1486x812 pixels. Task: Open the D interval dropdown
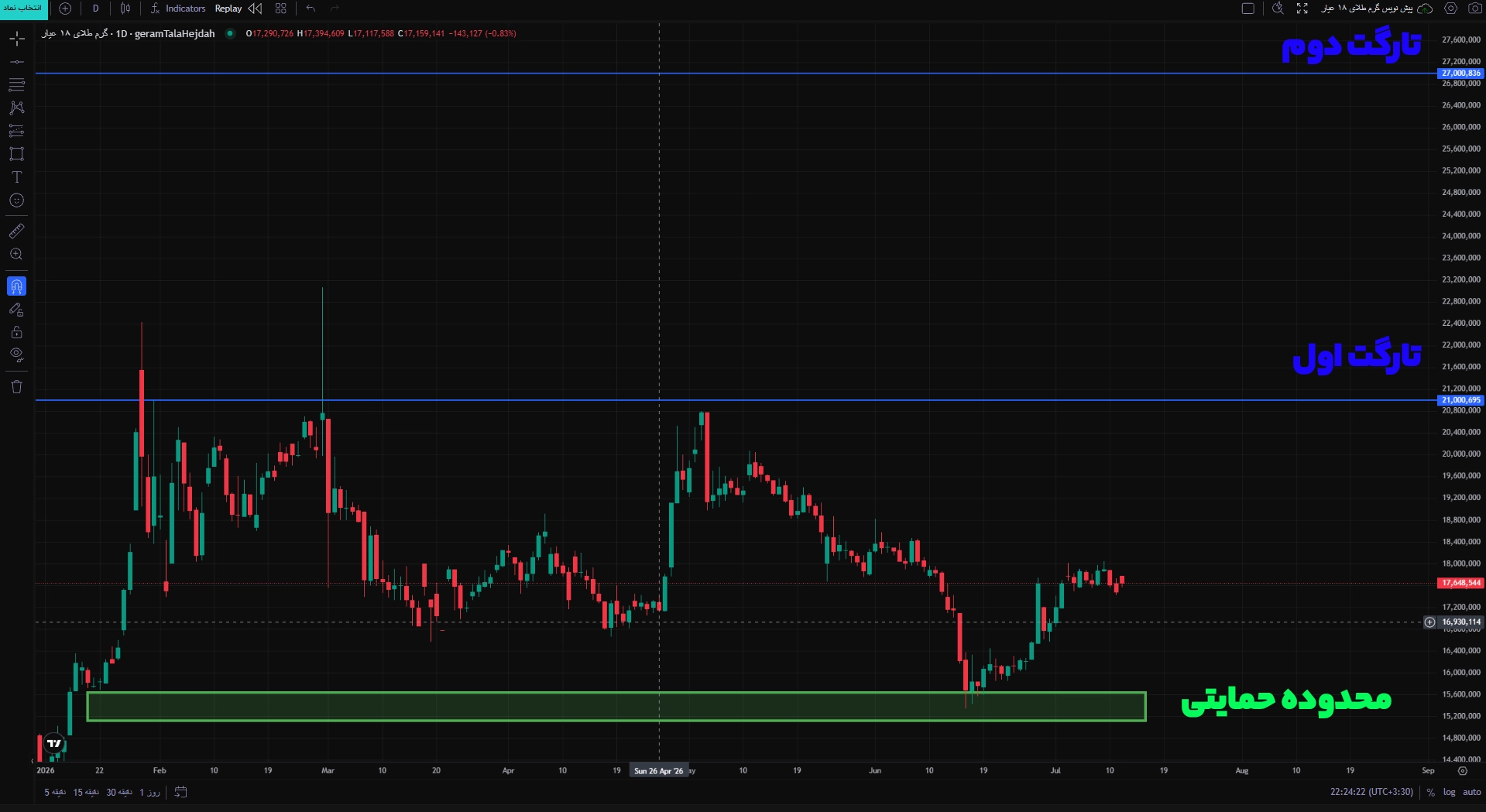tap(96, 9)
